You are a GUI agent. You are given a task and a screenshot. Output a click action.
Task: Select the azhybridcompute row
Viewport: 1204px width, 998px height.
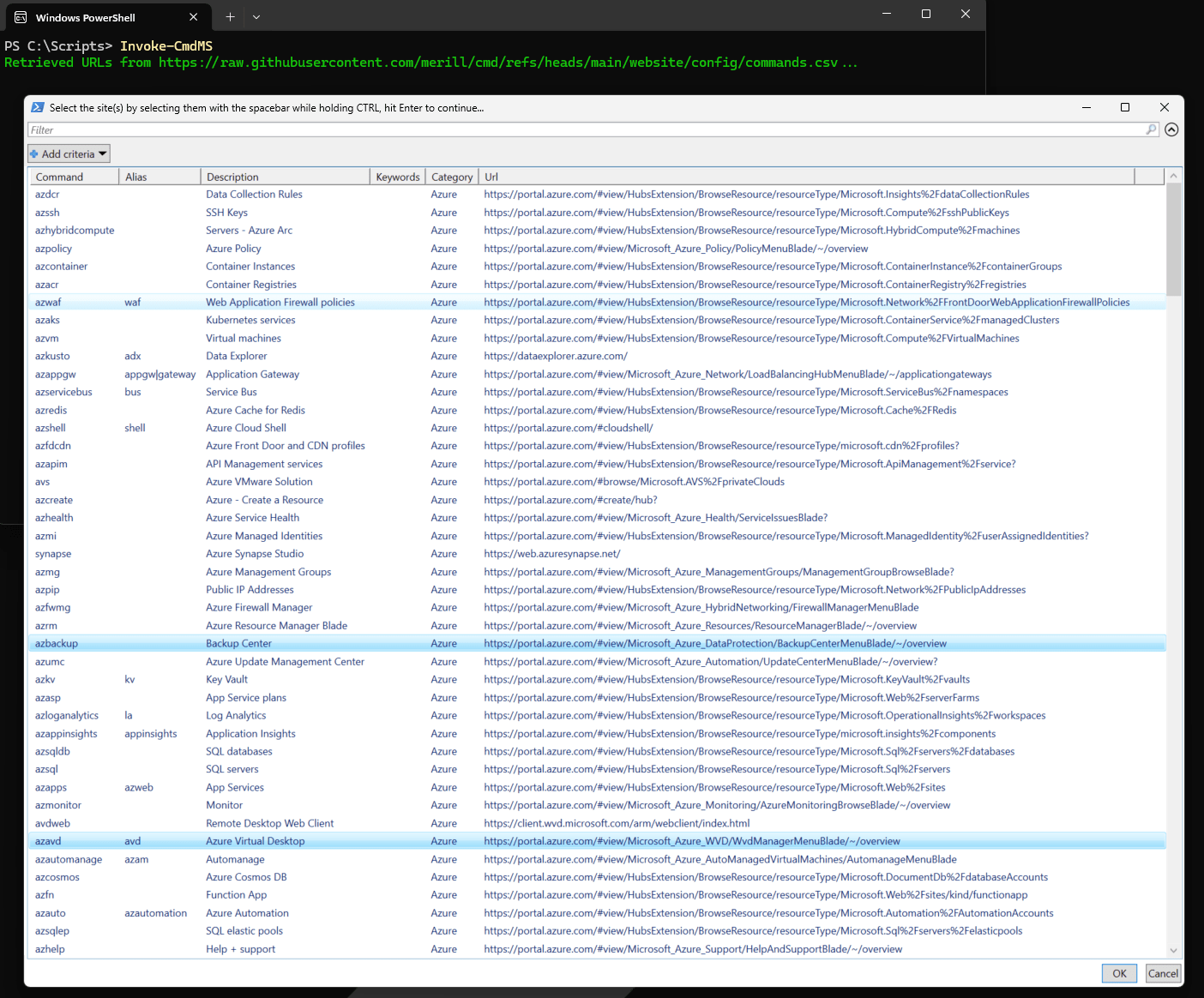[x=597, y=231]
